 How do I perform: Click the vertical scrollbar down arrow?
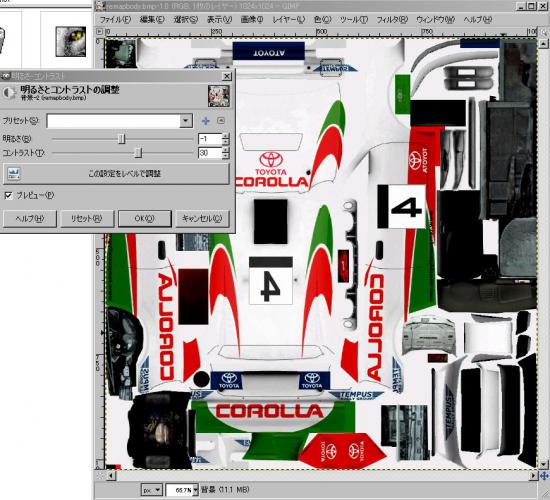pyautogui.click(x=543, y=464)
